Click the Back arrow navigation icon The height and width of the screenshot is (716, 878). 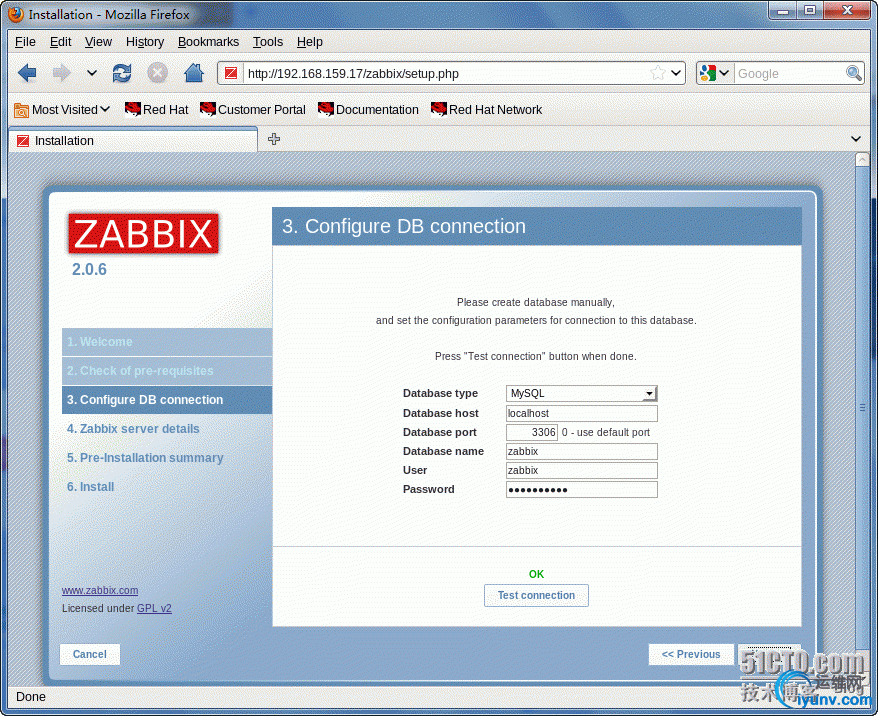click(x=27, y=73)
